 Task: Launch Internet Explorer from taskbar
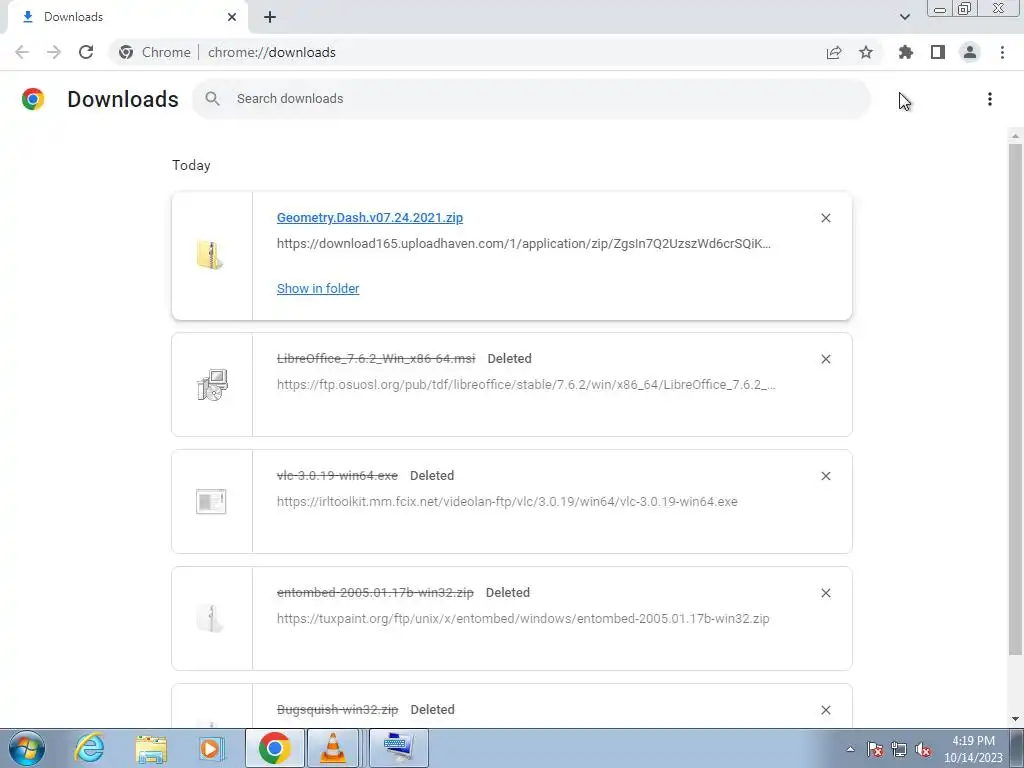tap(89, 748)
